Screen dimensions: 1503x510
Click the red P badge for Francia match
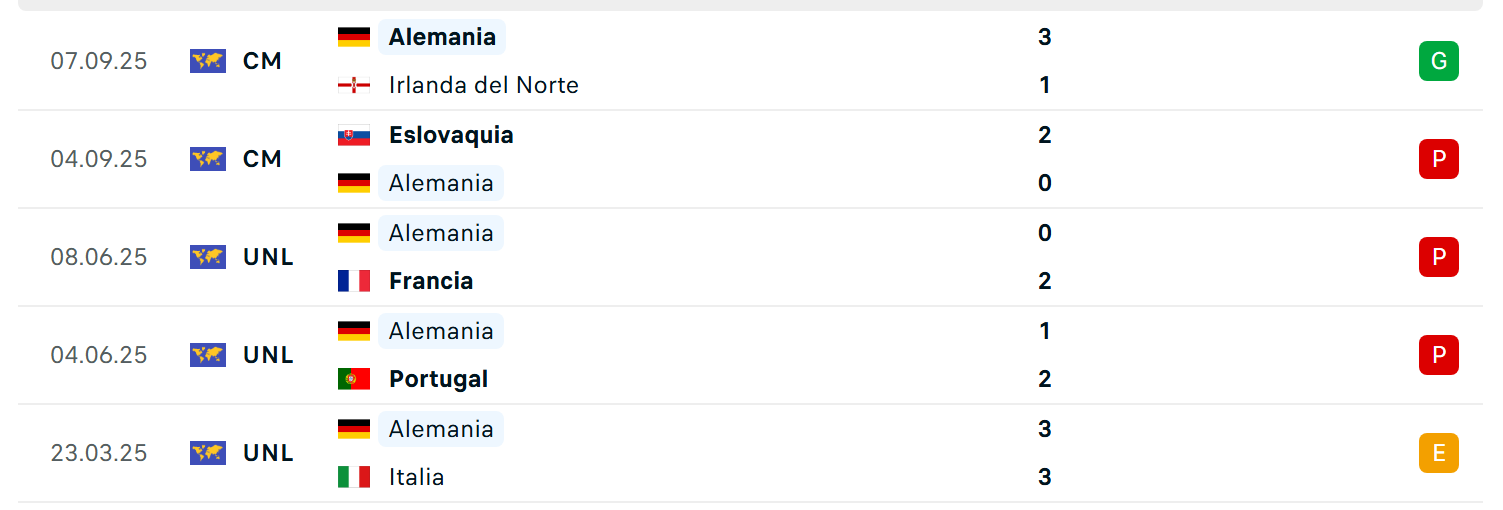coord(1438,257)
